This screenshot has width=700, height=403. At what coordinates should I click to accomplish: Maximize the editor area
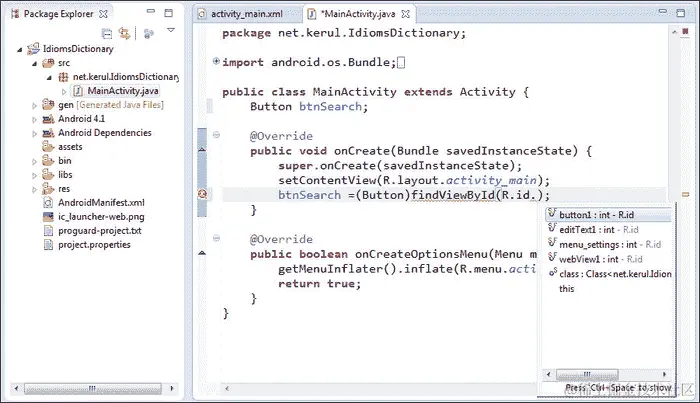681,13
